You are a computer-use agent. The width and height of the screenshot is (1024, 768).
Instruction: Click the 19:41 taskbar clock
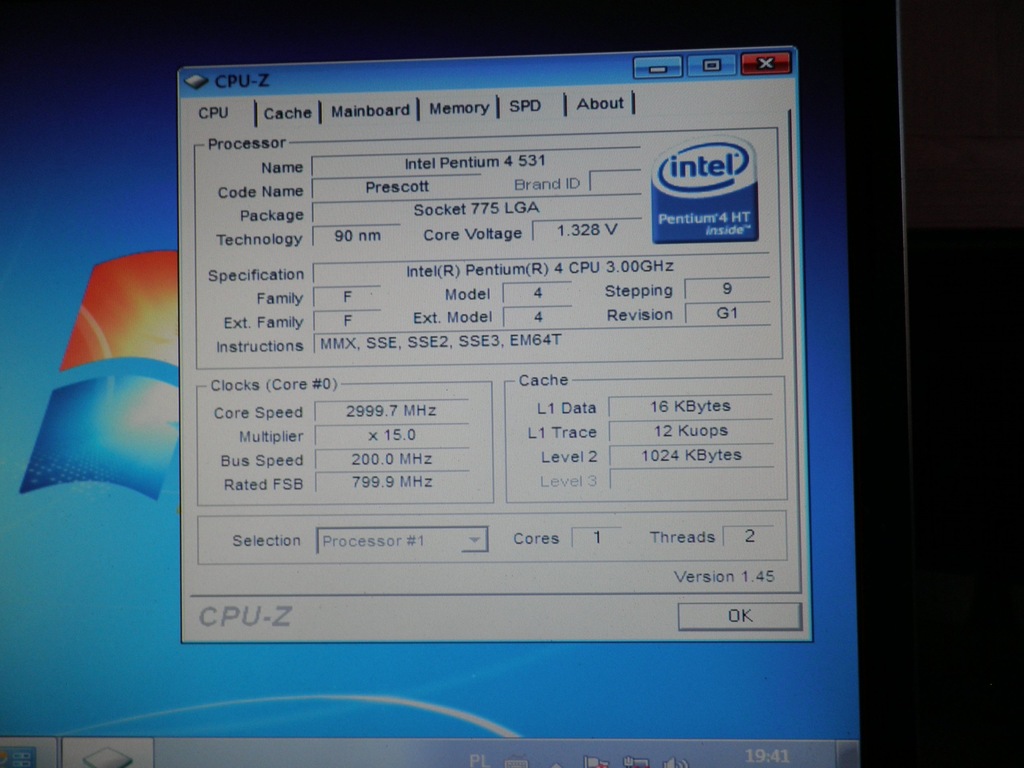pyautogui.click(x=767, y=756)
